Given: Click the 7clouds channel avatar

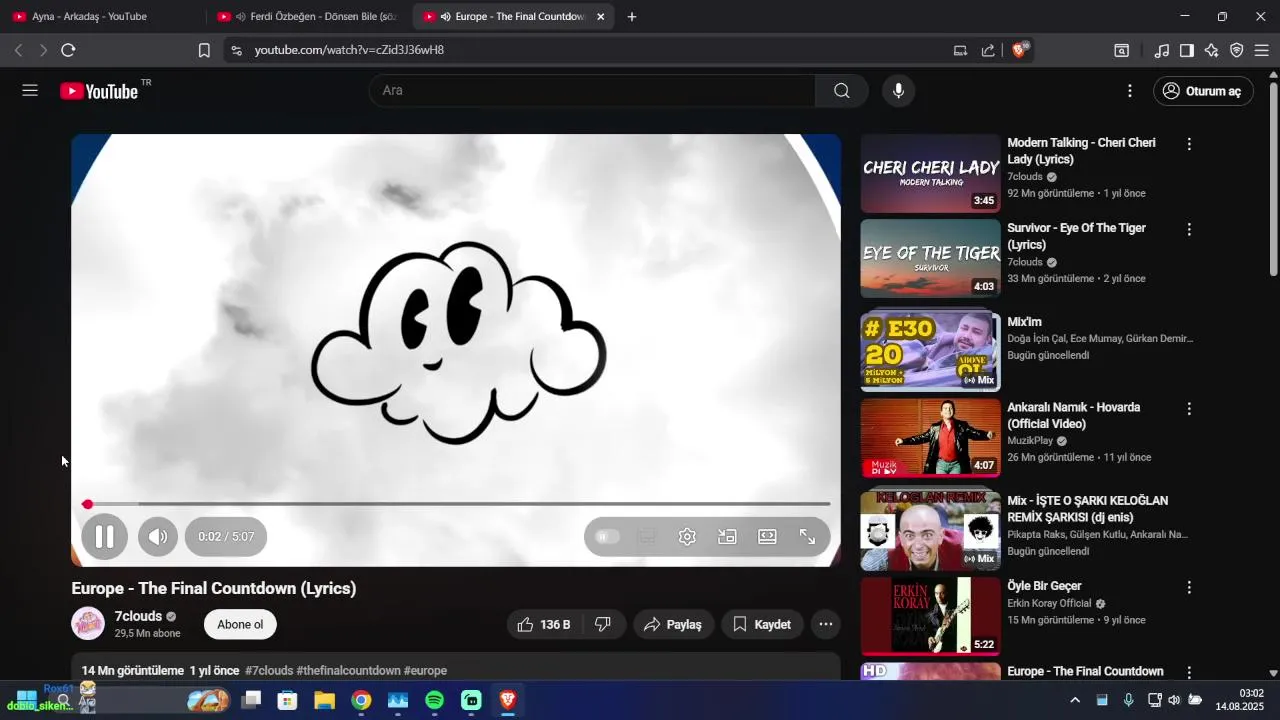Looking at the screenshot, I should pos(88,624).
